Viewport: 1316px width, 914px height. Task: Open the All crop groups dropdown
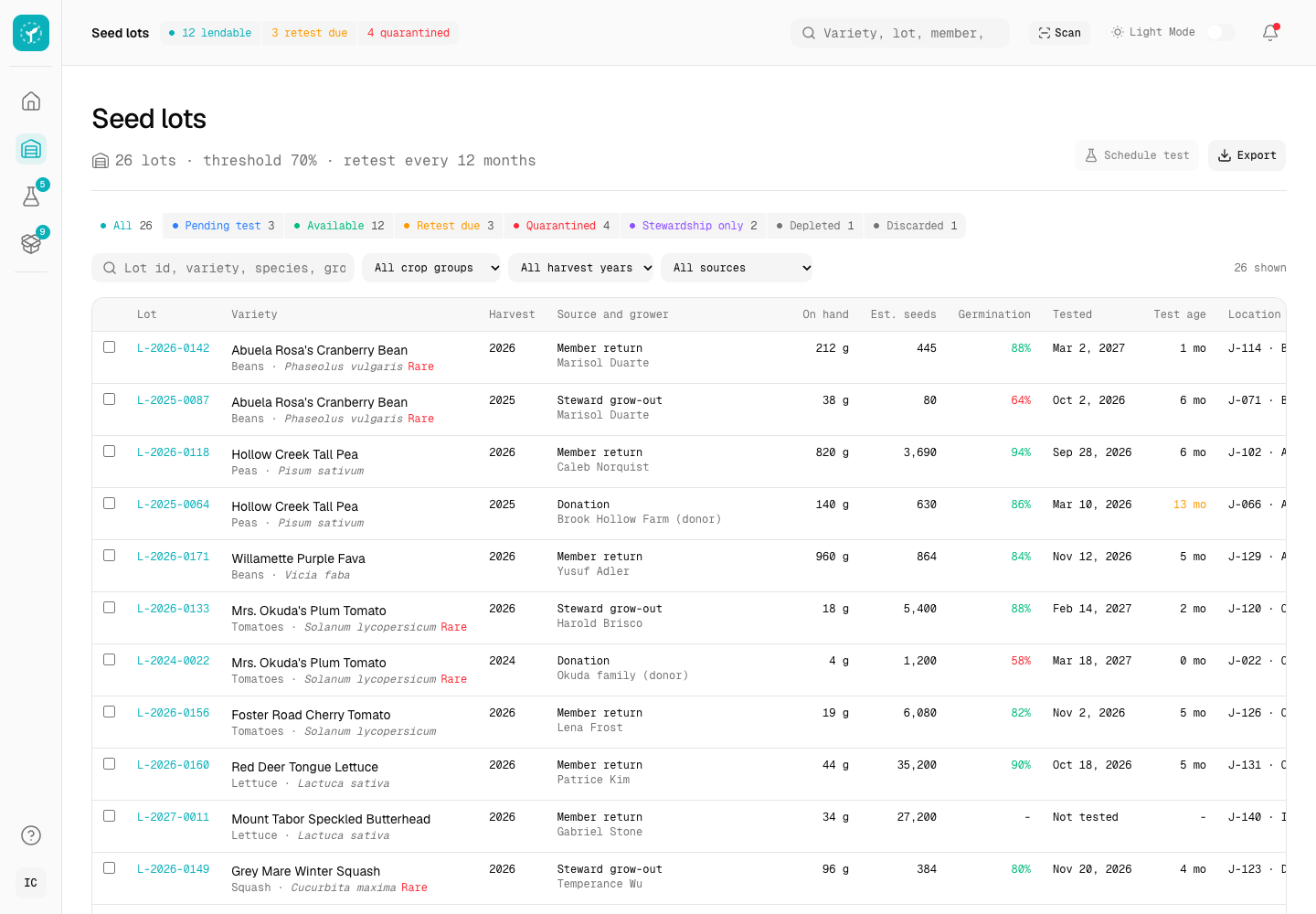[431, 268]
